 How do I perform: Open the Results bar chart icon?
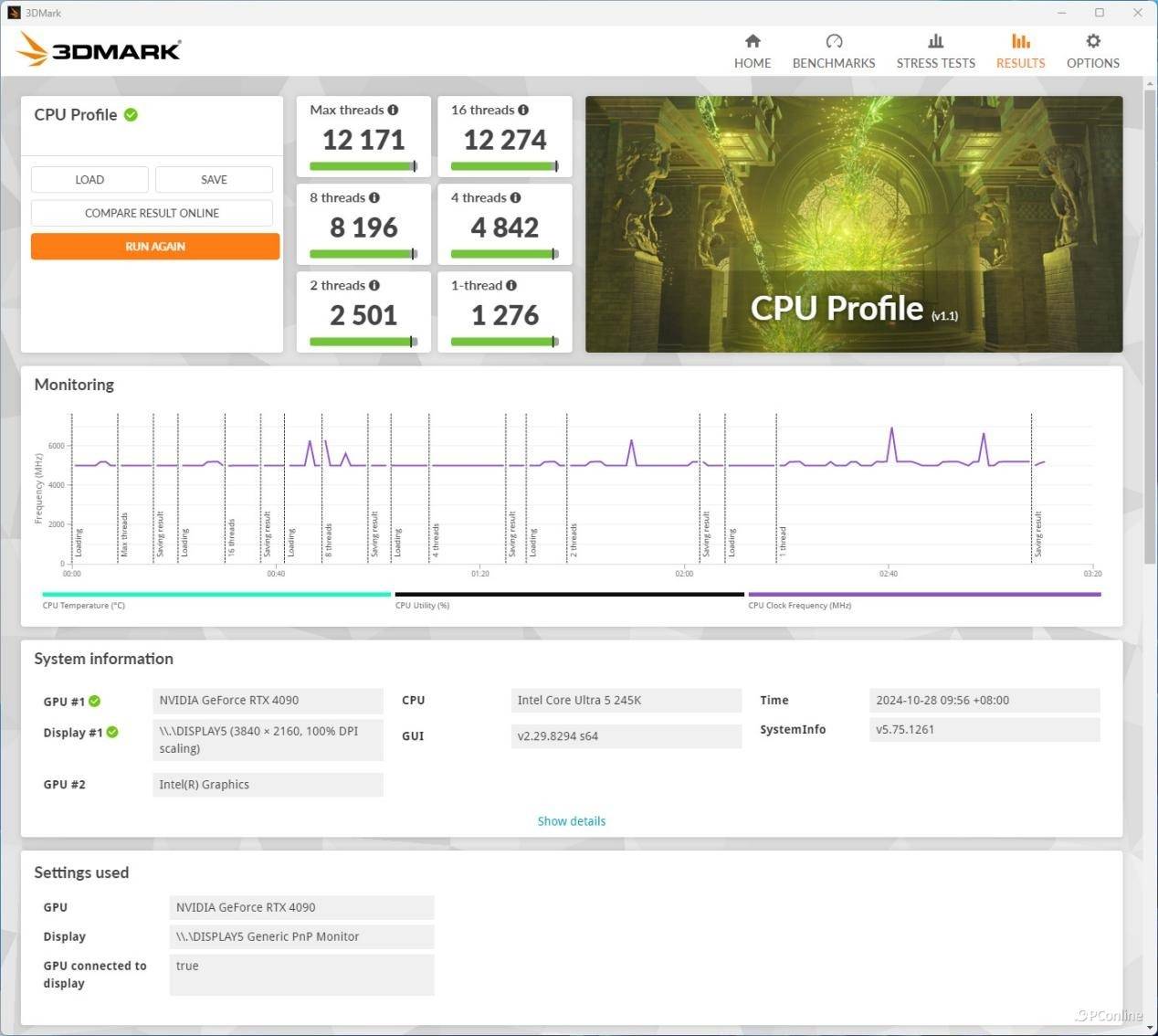(1021, 41)
